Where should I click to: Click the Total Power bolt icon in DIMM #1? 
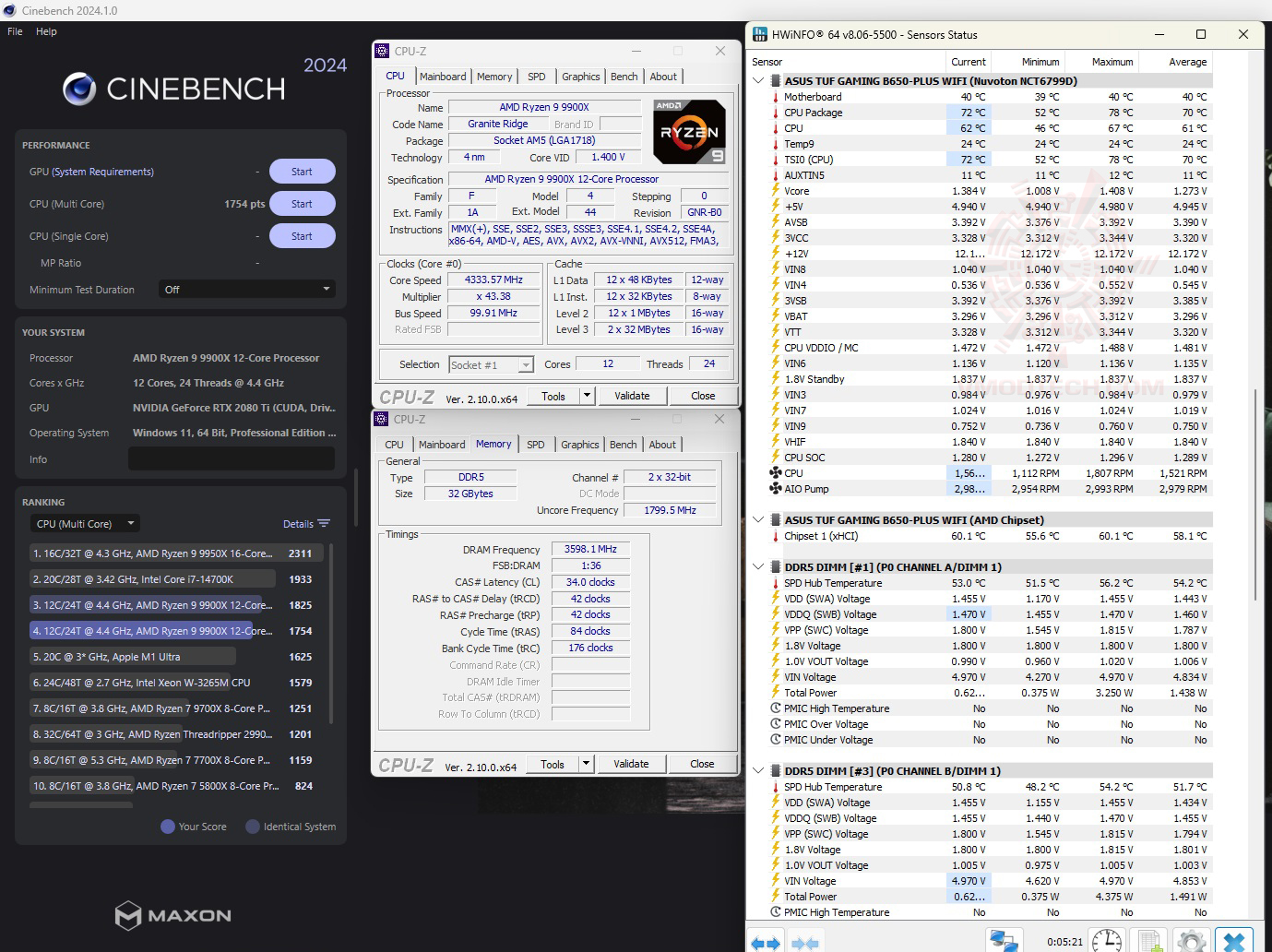[775, 693]
